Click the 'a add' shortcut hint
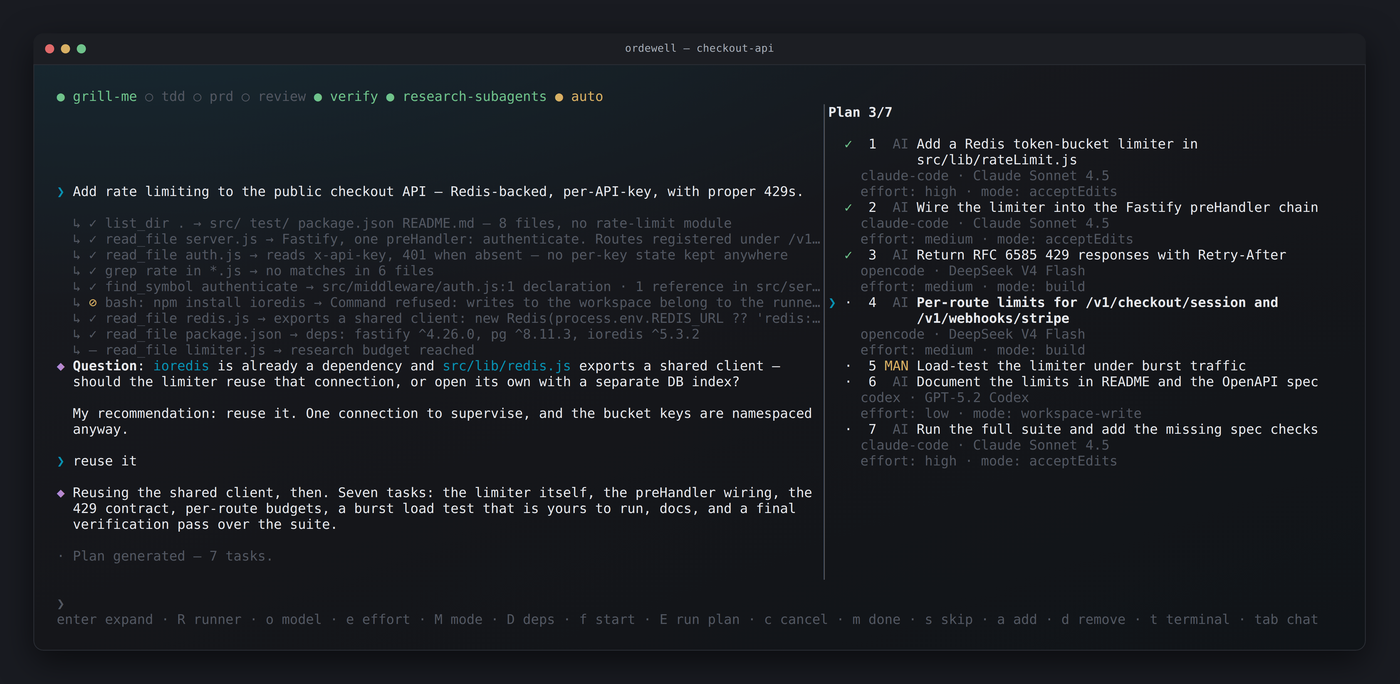This screenshot has height=684, width=1400. tap(1017, 620)
